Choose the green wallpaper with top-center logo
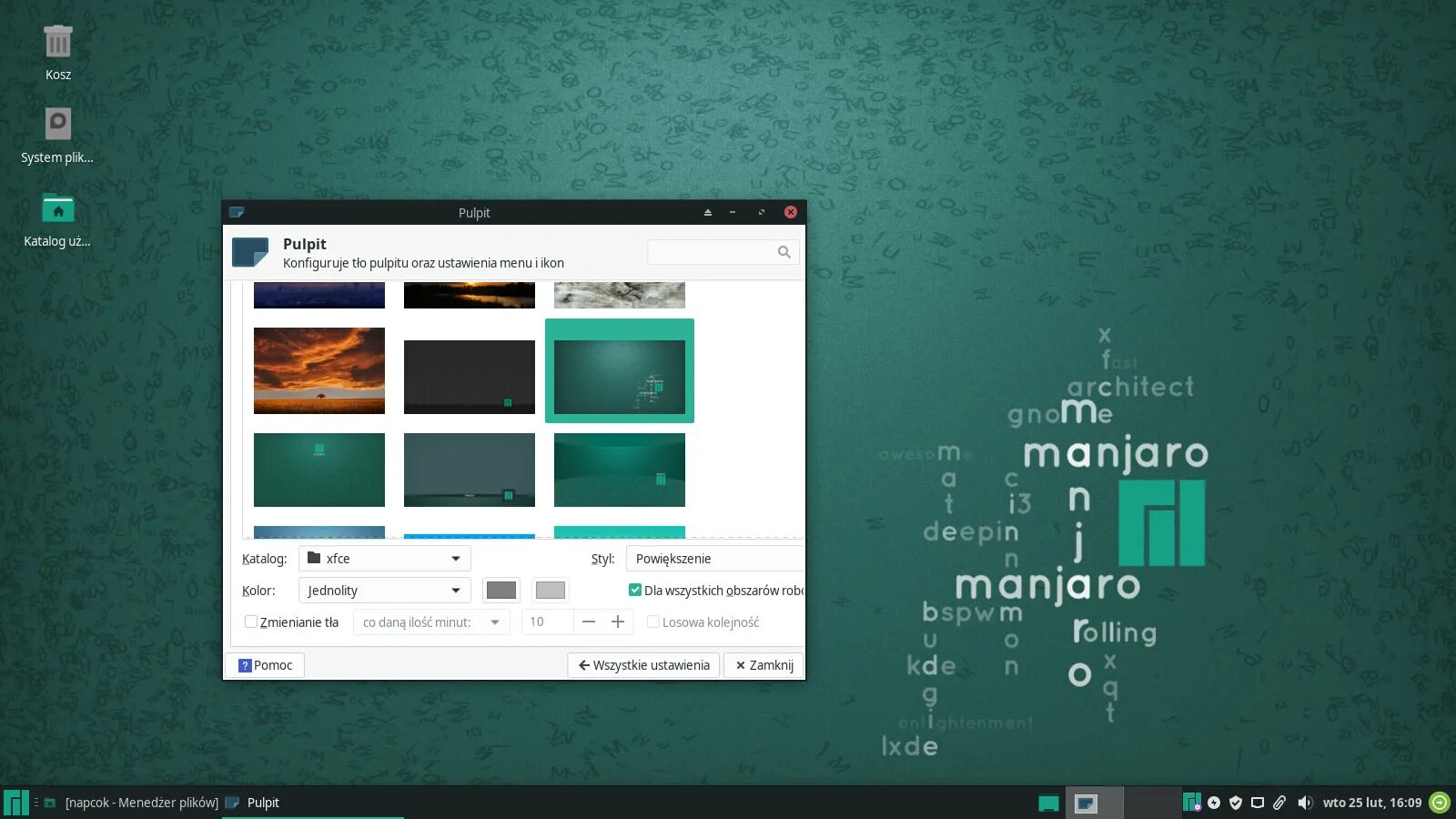 point(319,470)
